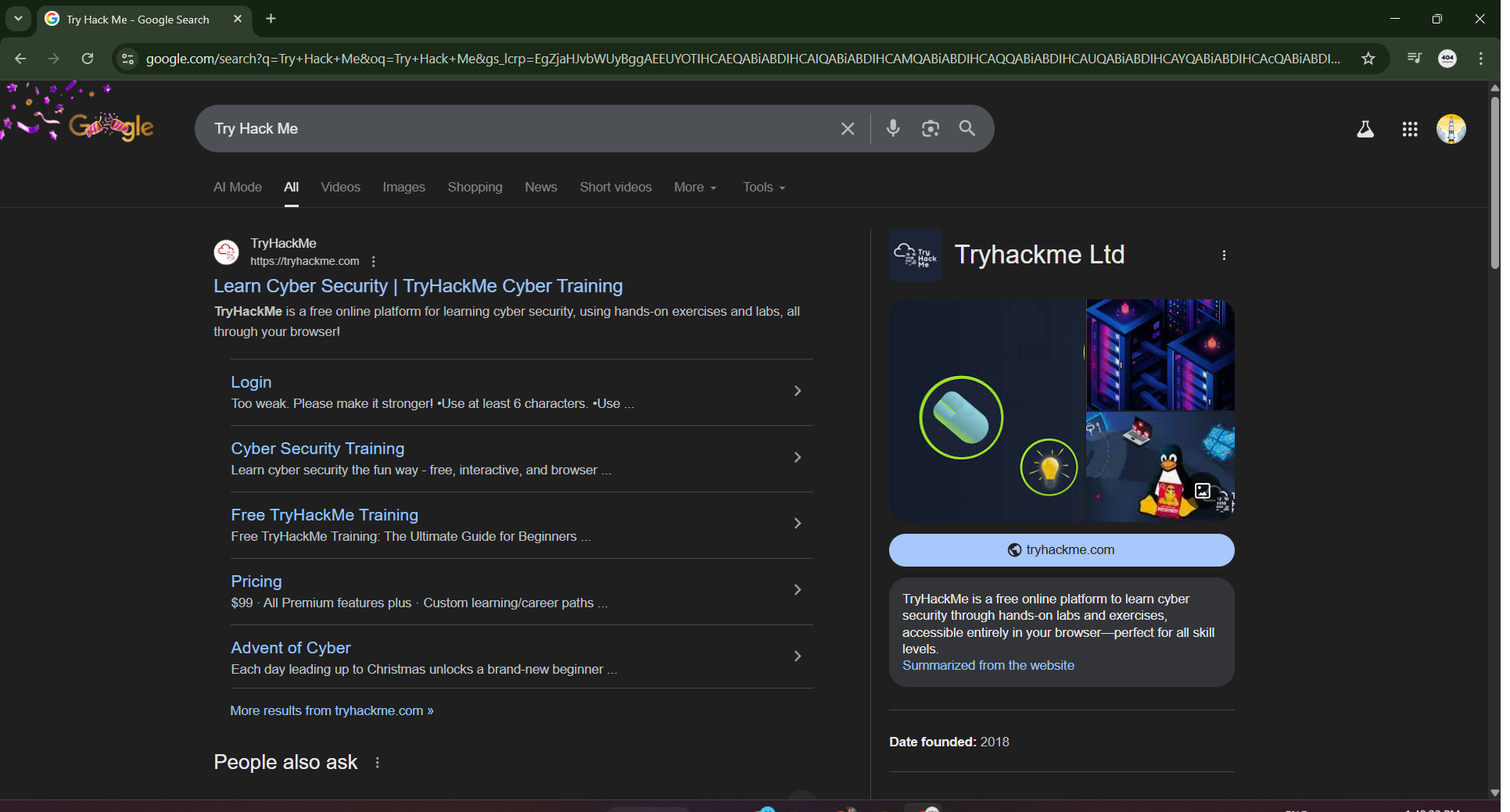Go forward to the next page
1510x812 pixels.
click(x=53, y=59)
